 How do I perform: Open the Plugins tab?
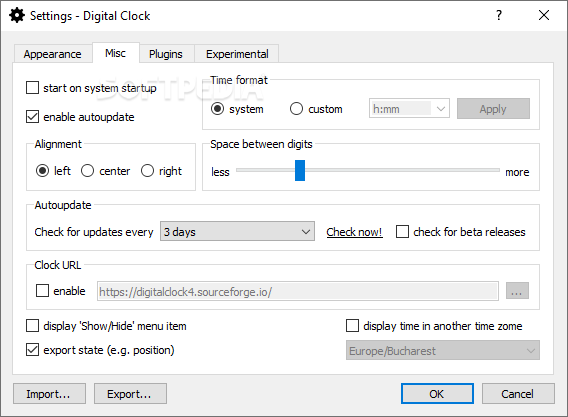[x=166, y=54]
